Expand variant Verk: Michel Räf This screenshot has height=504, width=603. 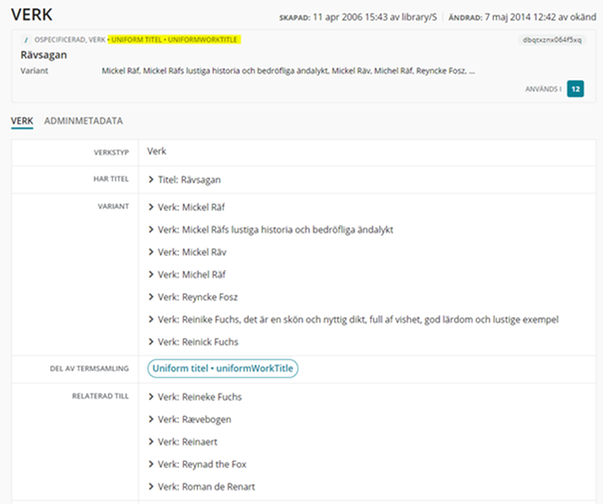pyautogui.click(x=150, y=275)
